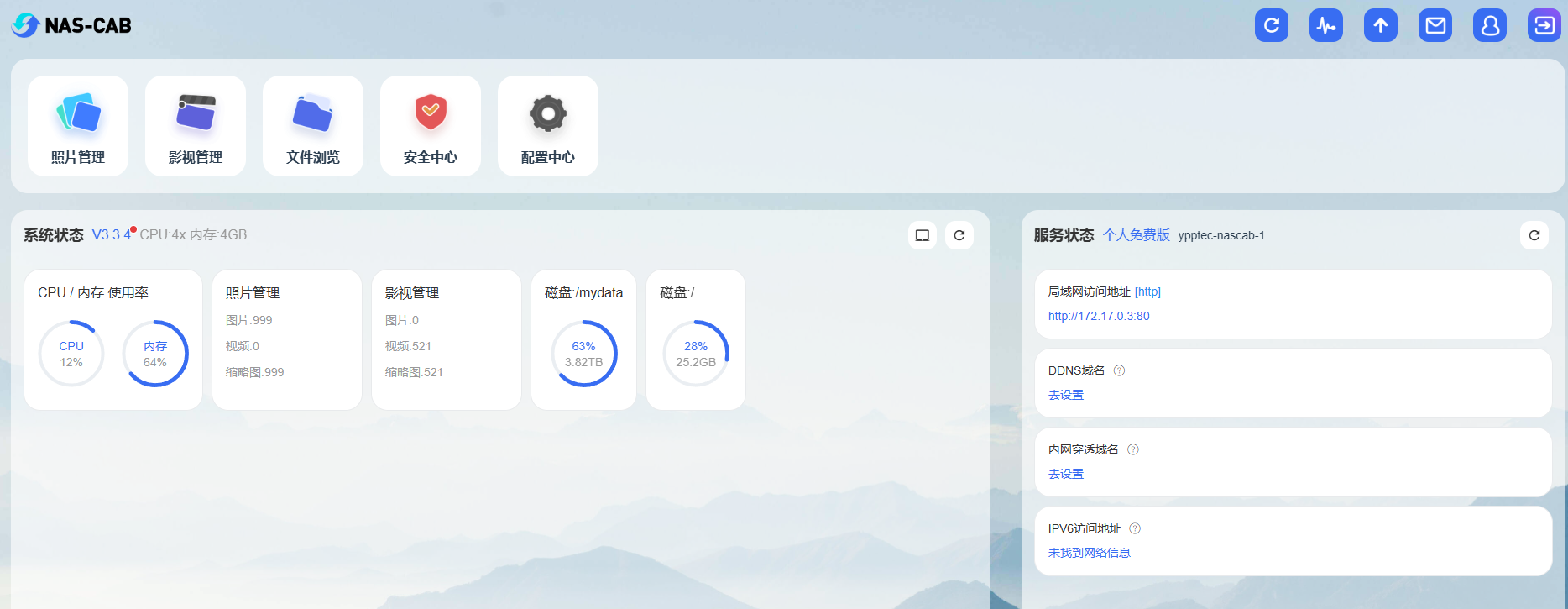Click help icon next to IPV6访问地址
Screen dimensions: 1568x609
coord(1135,528)
